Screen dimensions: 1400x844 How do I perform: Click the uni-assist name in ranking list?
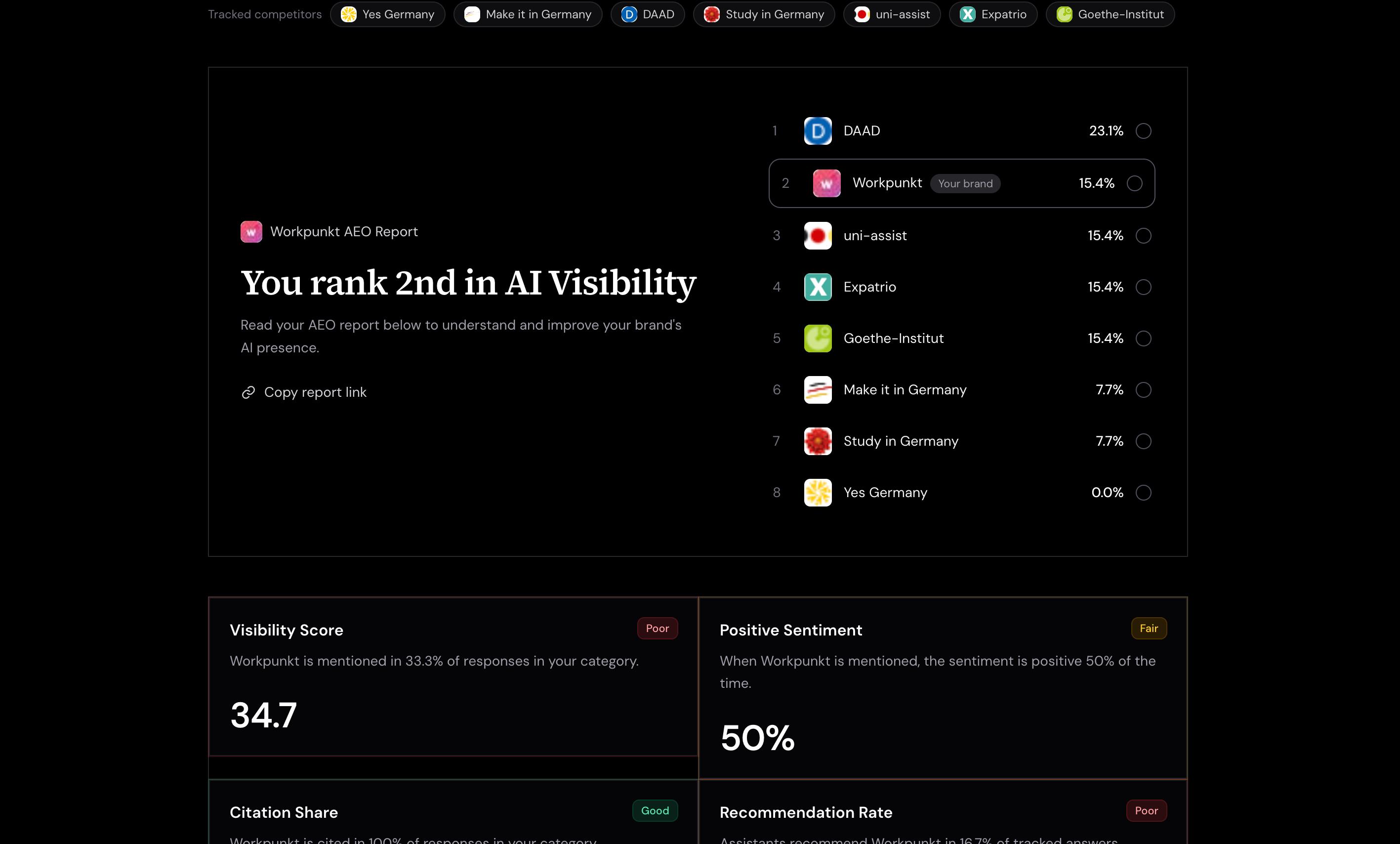tap(875, 235)
